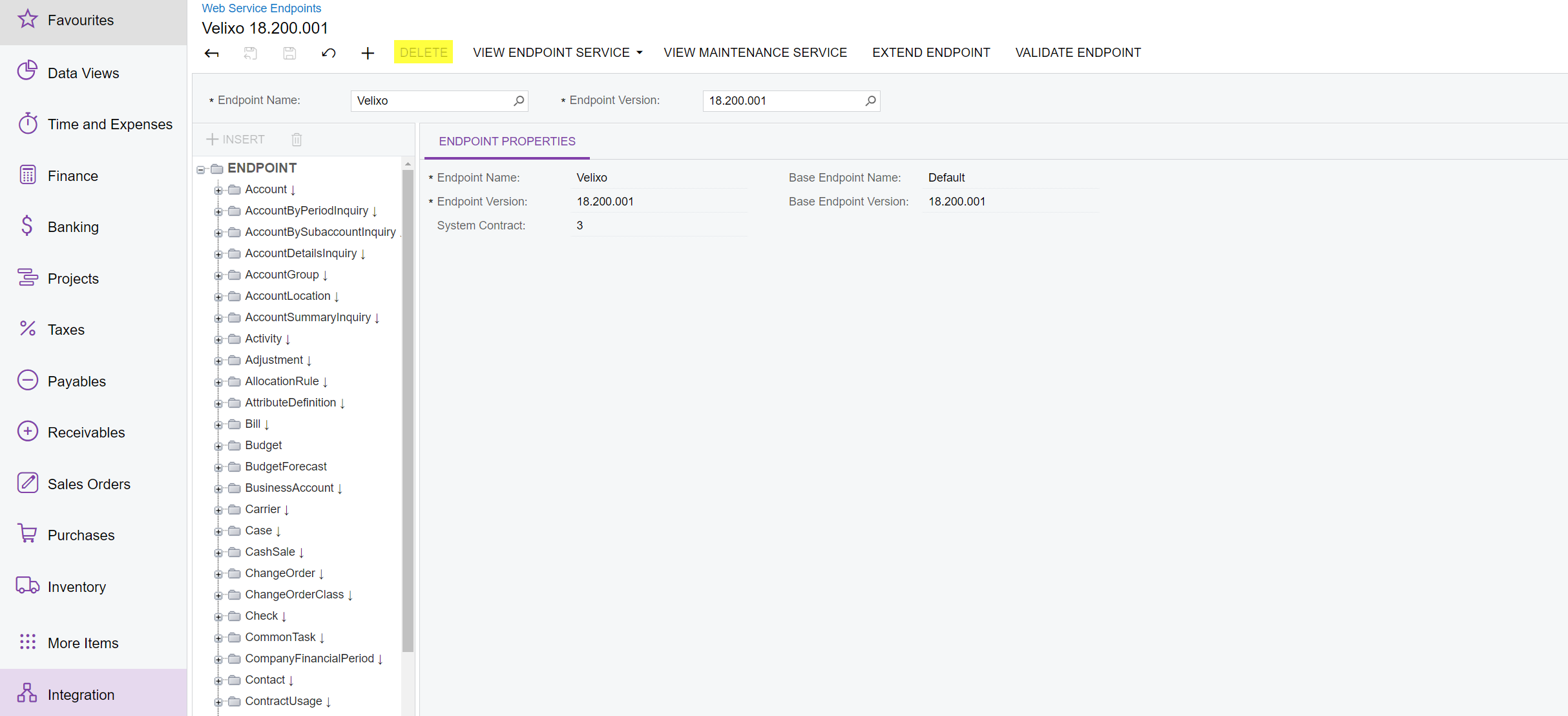The image size is (1568, 716).
Task: Select ContractUsage tree item
Action: point(284,701)
